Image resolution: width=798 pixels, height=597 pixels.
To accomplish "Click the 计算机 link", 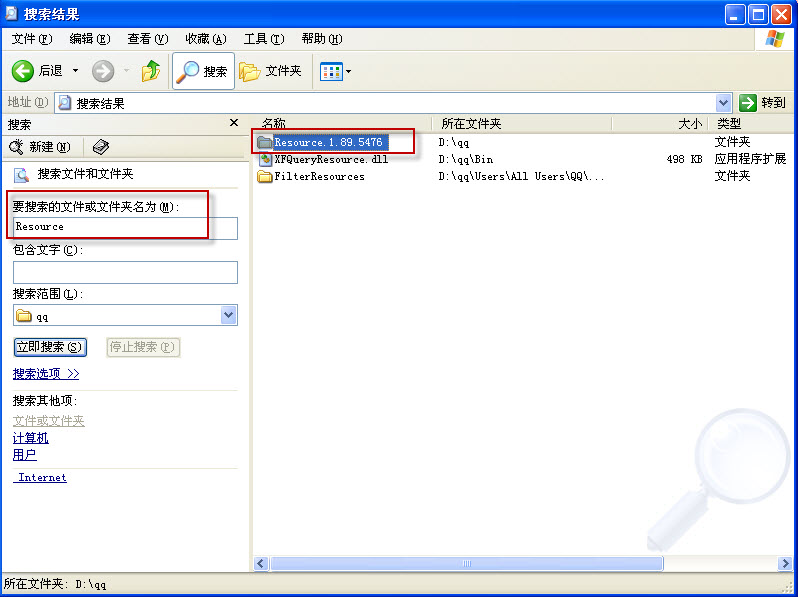I will click(x=31, y=438).
